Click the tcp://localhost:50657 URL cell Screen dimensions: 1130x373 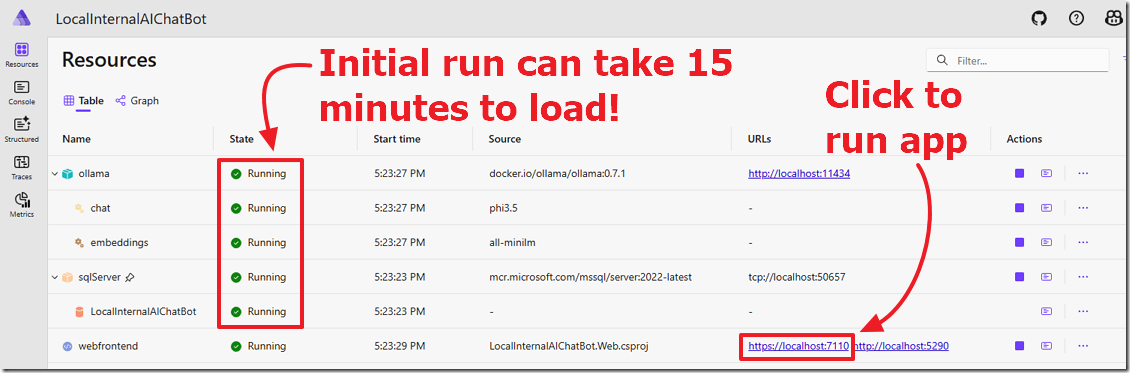797,277
